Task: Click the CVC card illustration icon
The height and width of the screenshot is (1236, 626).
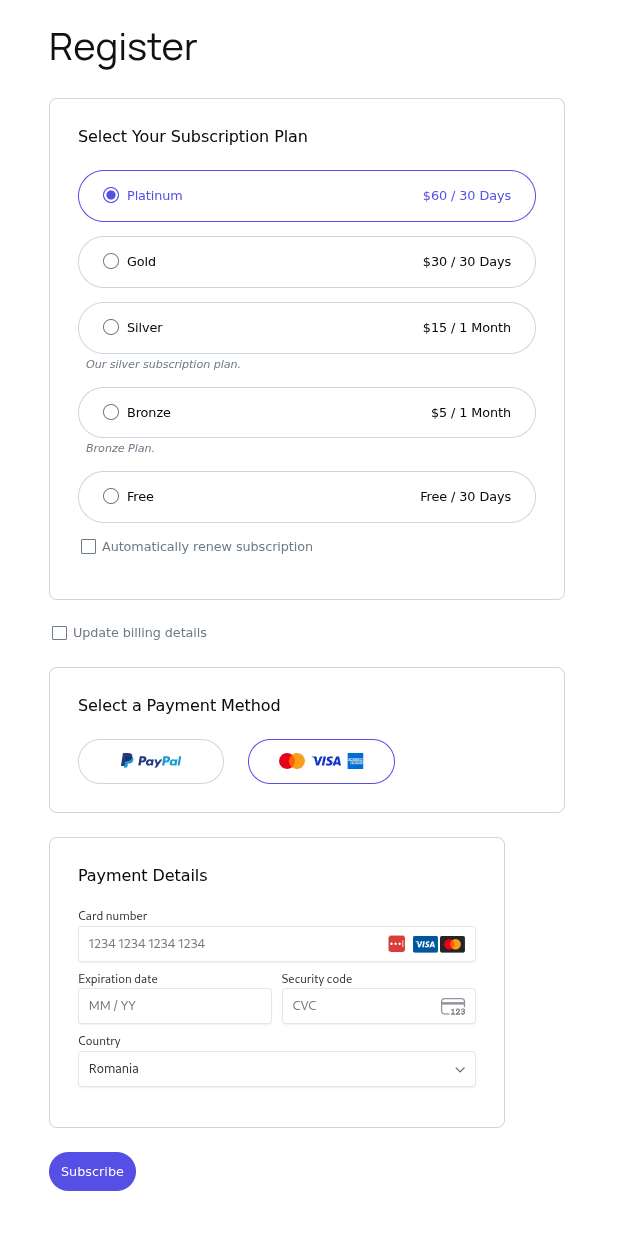Action: pos(453,1006)
